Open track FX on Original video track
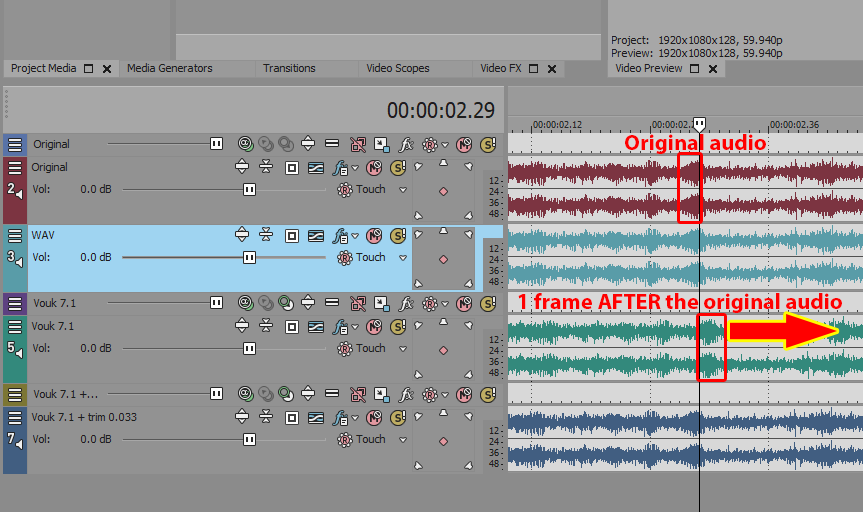863x512 pixels. tap(406, 144)
